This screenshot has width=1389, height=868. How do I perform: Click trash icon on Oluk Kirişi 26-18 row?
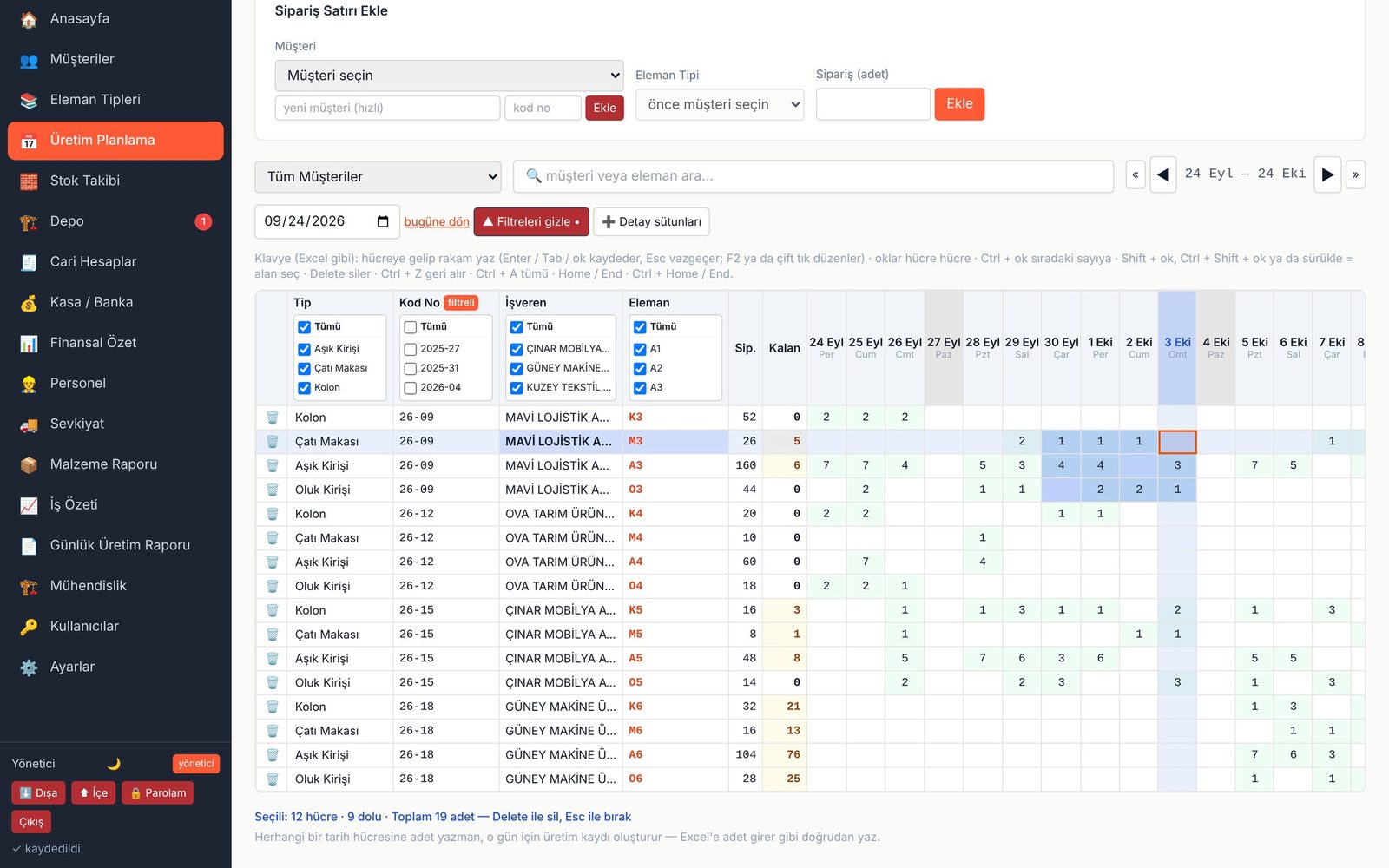pos(272,779)
